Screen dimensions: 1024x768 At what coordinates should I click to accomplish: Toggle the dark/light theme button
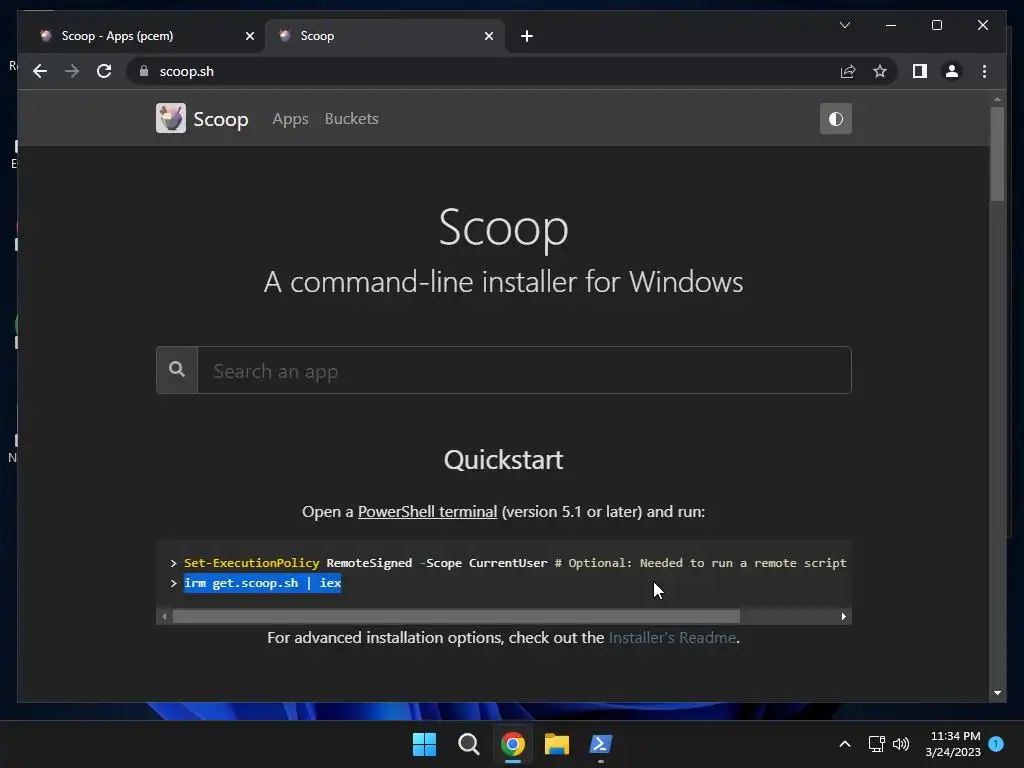click(x=835, y=119)
